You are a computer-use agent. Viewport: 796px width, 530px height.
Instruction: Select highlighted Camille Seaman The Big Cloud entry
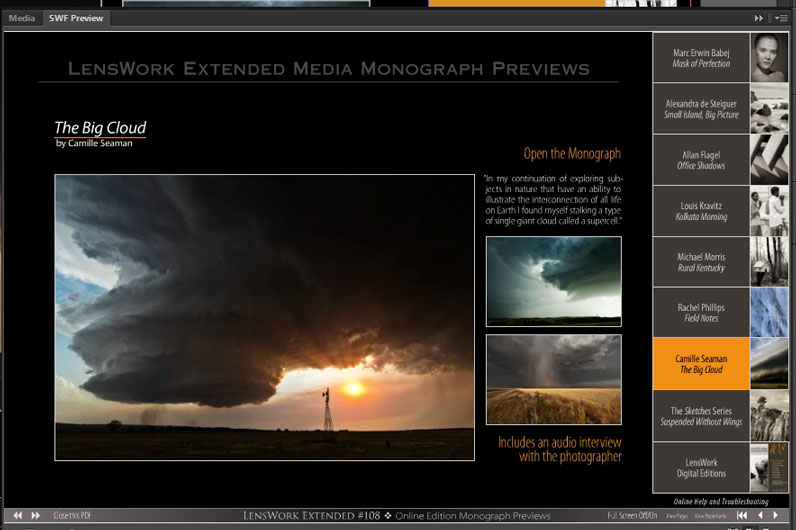click(701, 364)
